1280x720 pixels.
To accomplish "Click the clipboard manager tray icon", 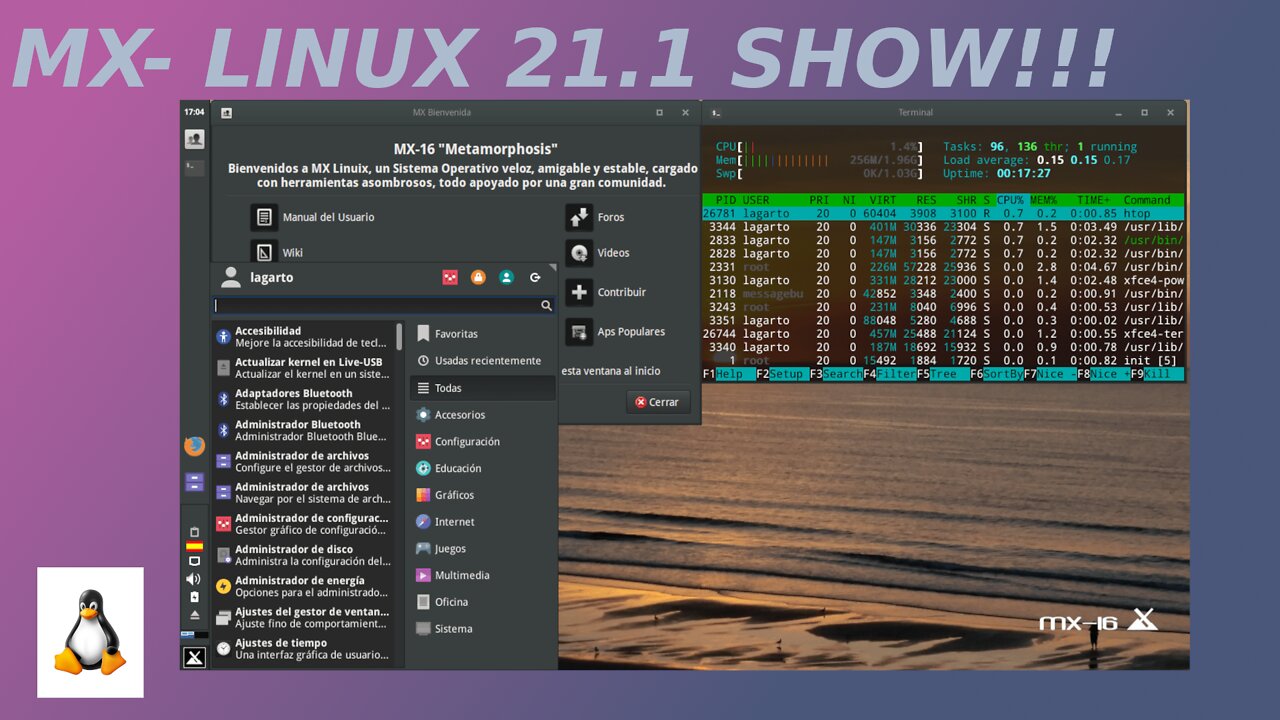I will tap(194, 531).
